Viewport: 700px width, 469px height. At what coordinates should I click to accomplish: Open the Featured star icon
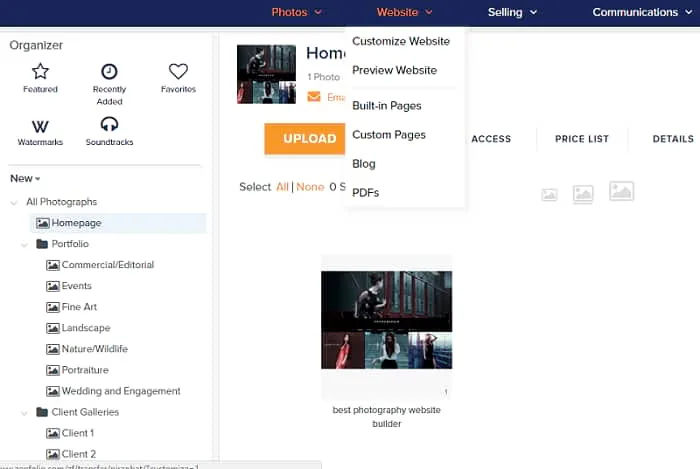tap(40, 71)
